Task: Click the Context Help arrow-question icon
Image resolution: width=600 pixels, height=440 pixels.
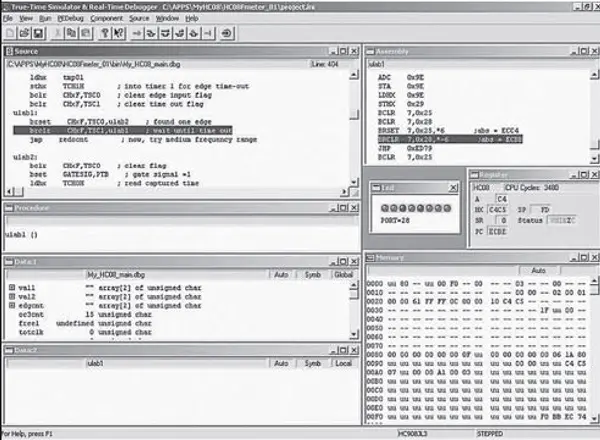Action: (x=116, y=31)
